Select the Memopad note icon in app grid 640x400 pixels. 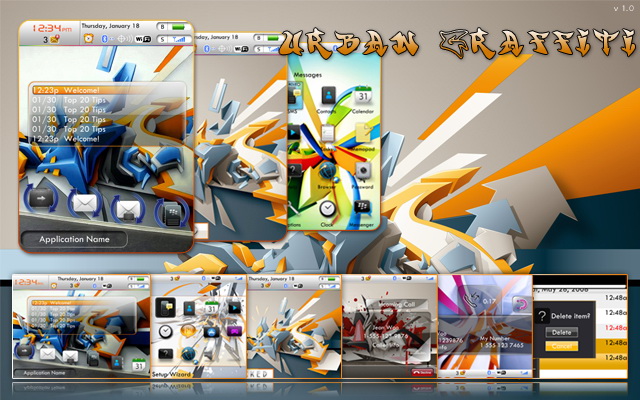(363, 133)
